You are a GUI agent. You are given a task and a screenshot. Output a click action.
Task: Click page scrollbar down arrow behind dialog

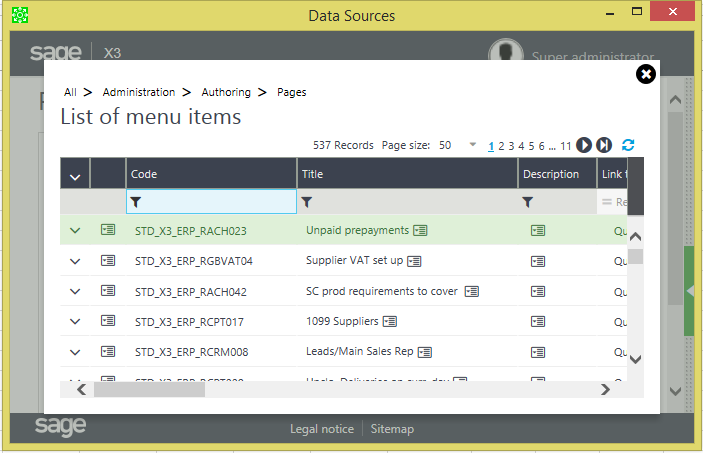click(675, 391)
